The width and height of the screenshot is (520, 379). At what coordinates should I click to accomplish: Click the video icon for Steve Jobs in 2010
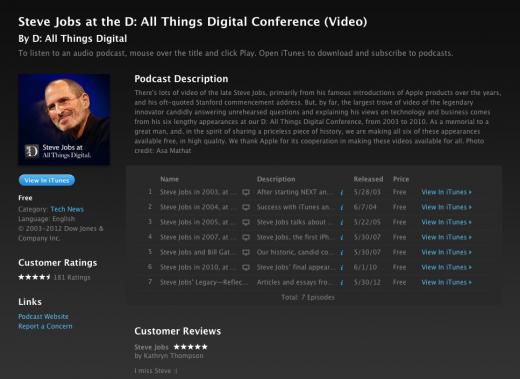tap(246, 267)
